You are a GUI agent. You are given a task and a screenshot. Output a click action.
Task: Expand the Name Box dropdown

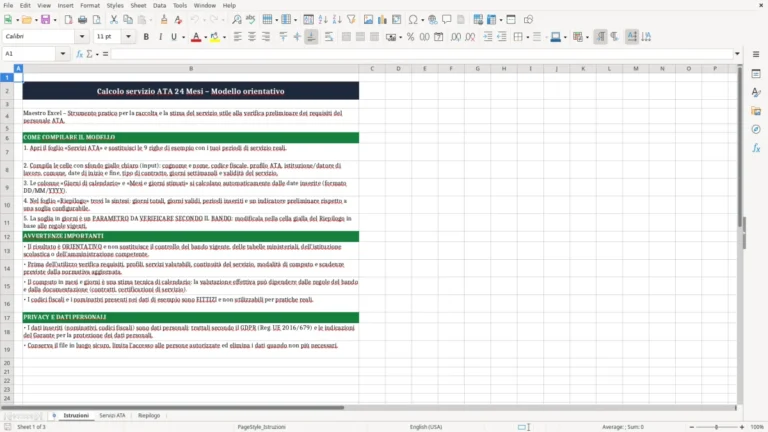click(x=63, y=54)
